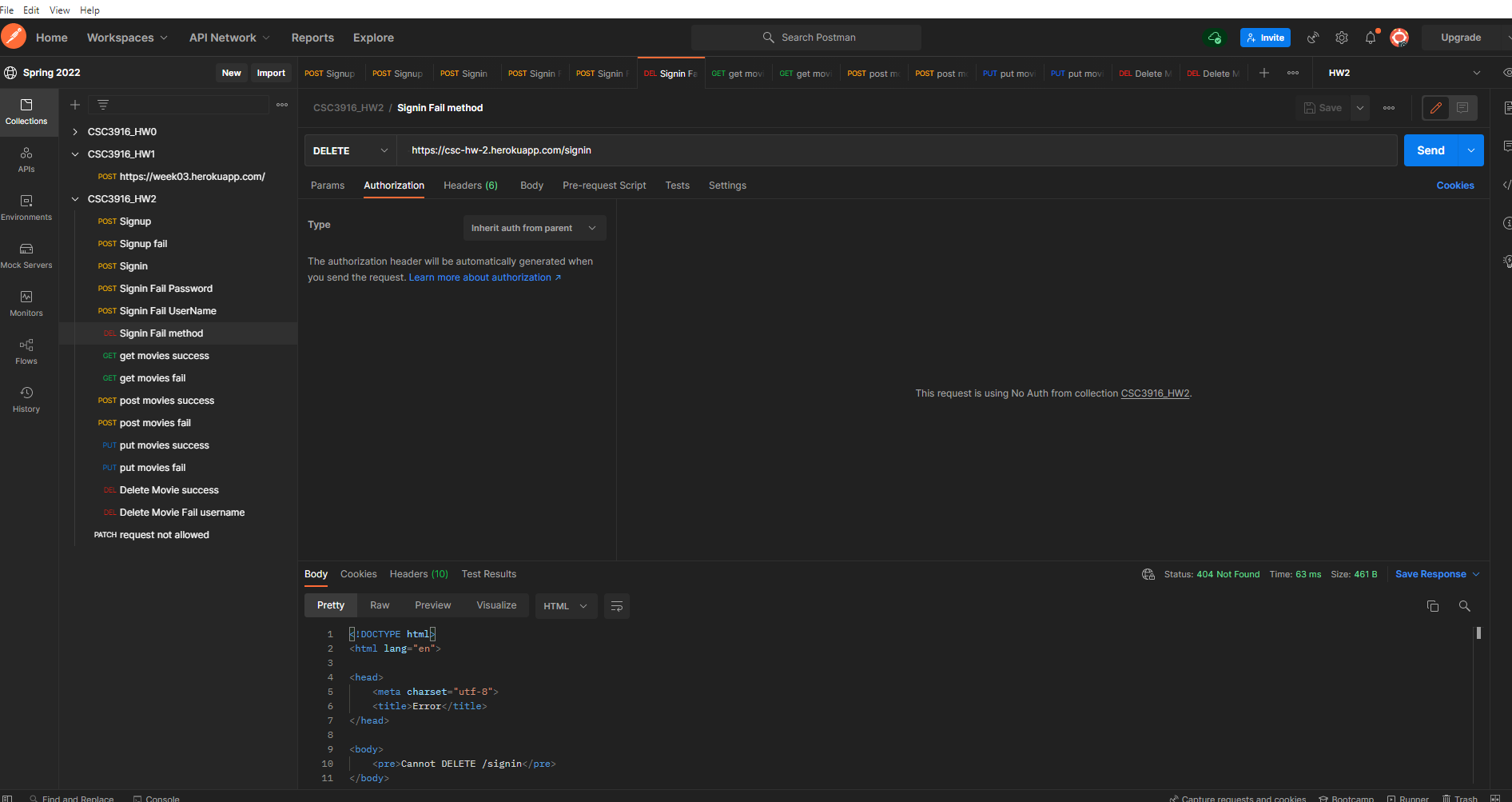This screenshot has width=1512, height=802.
Task: Open the Flows panel
Action: (x=26, y=352)
